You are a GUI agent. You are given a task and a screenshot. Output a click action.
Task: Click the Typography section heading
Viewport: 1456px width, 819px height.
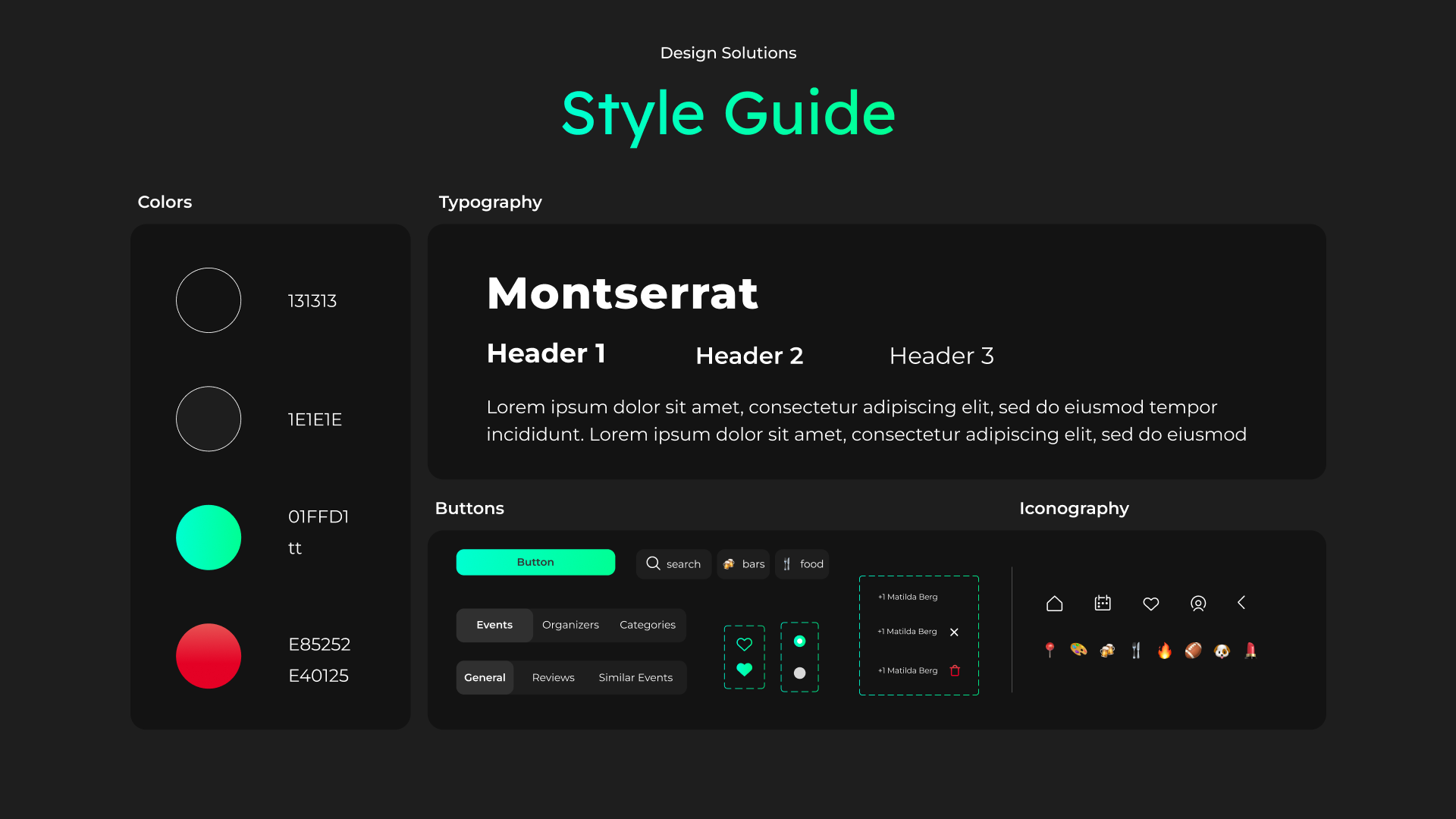tap(490, 202)
